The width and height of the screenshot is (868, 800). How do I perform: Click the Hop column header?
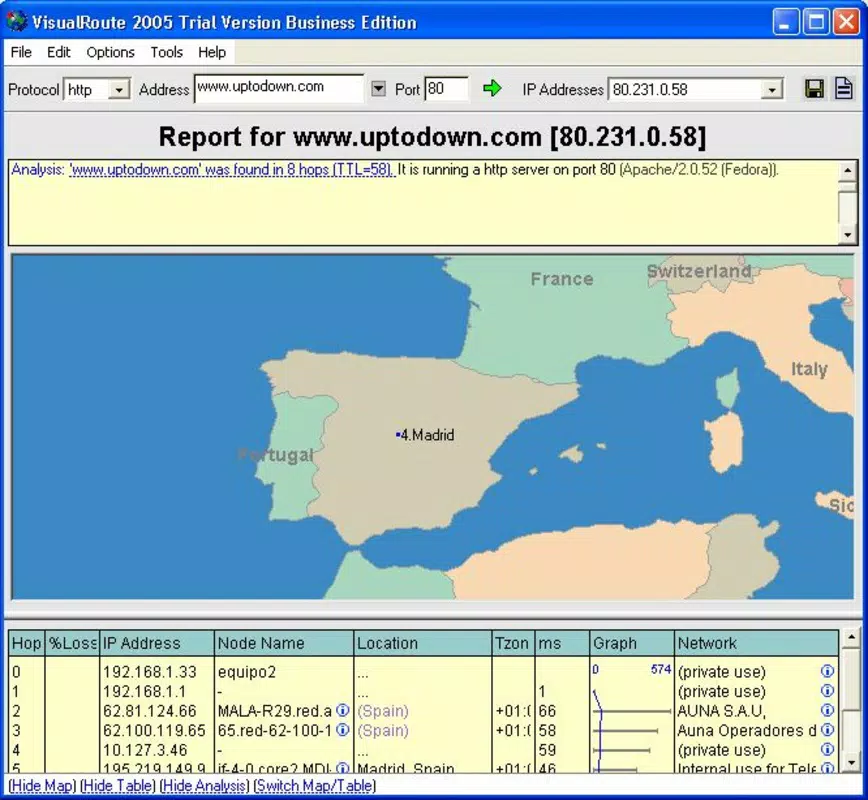27,643
